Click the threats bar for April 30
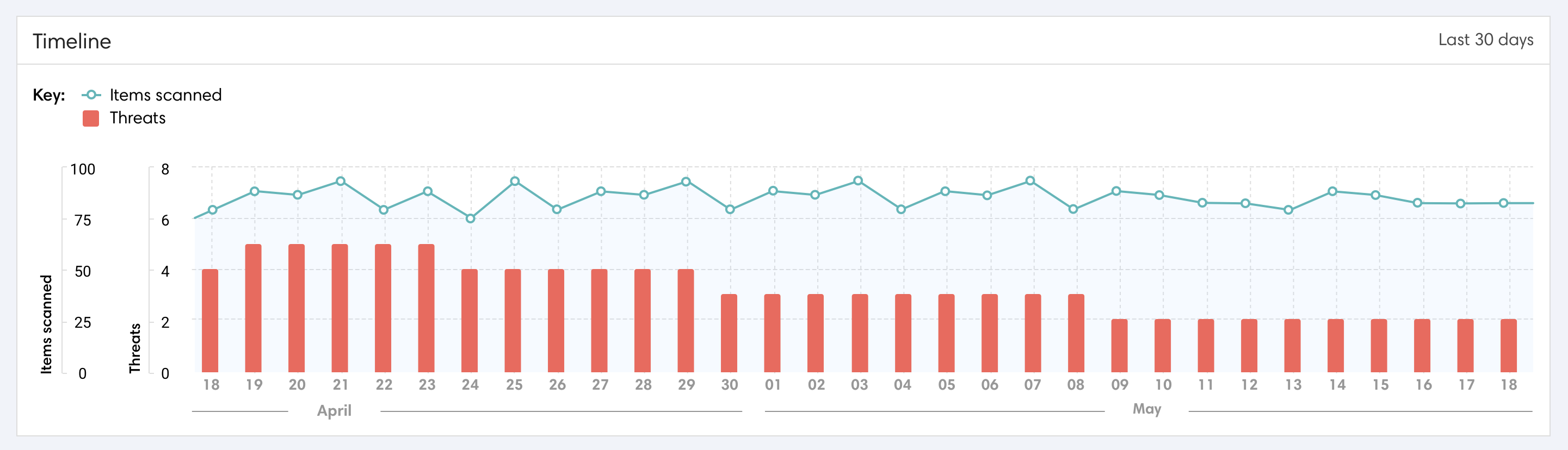This screenshot has height=450, width=1568. (x=729, y=333)
